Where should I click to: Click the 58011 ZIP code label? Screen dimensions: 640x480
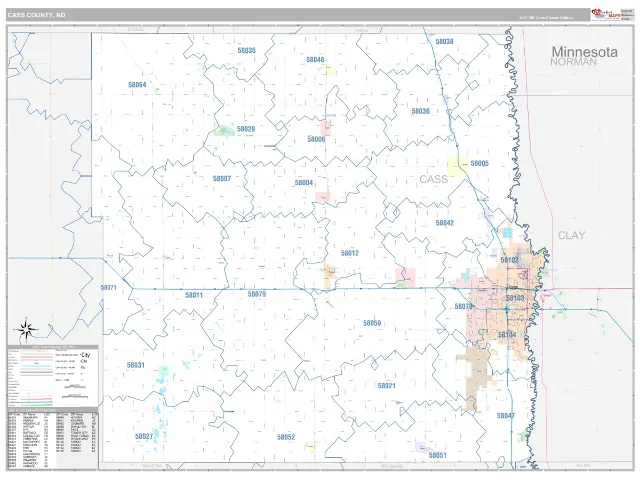coord(194,295)
